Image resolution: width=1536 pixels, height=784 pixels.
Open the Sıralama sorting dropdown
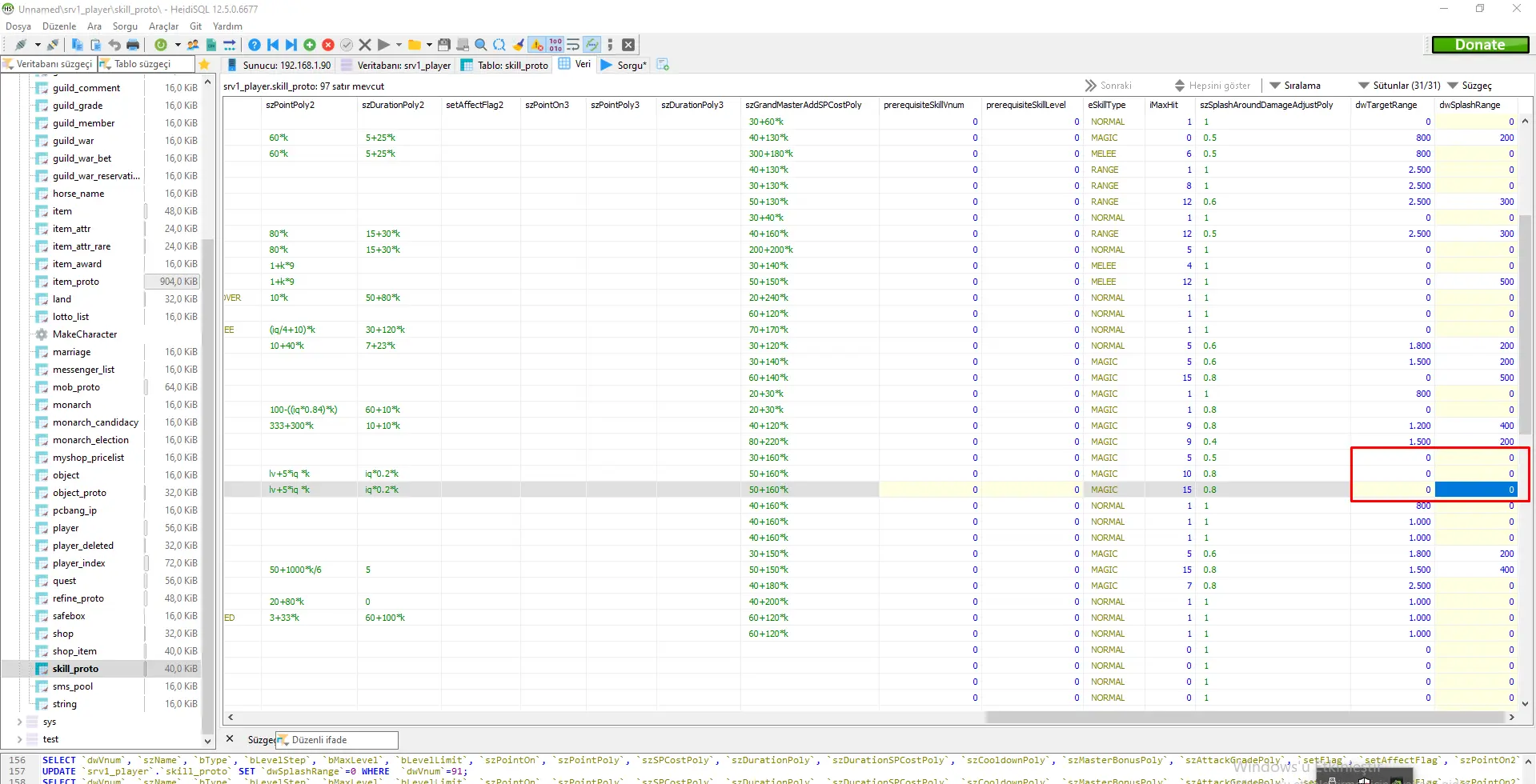coord(1301,85)
